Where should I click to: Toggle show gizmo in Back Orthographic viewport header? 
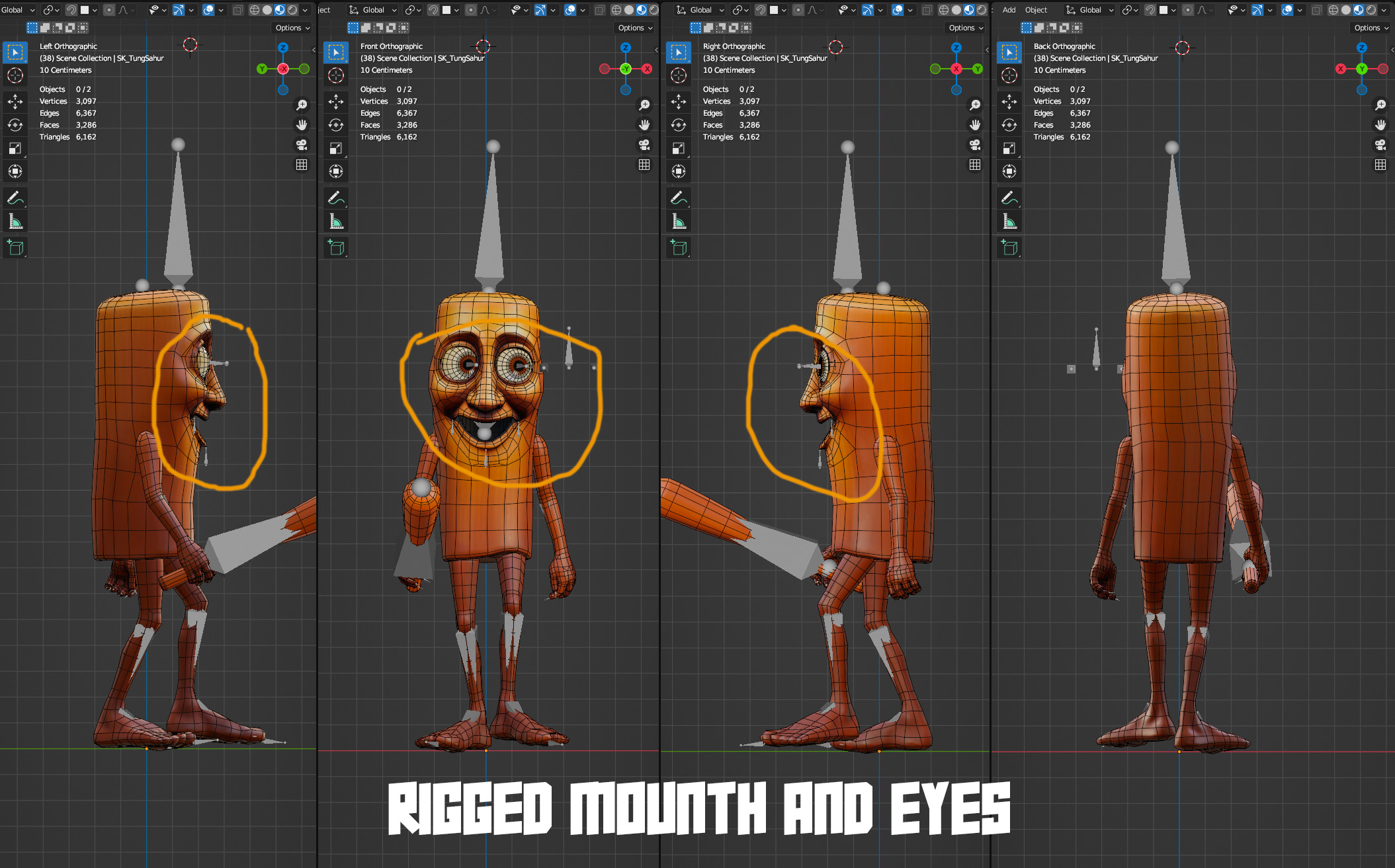(1257, 10)
